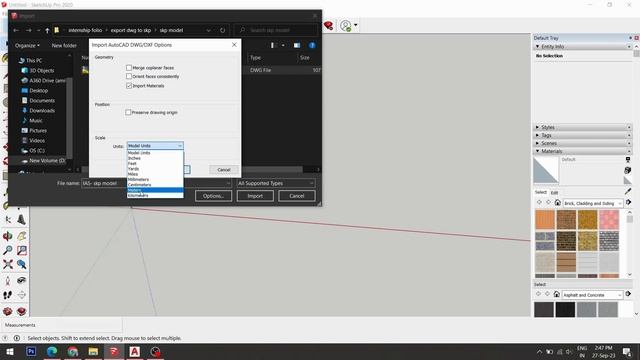Image resolution: width=640 pixels, height=360 pixels.
Task: Open the Units combo box showing Model Units
Action: (x=155, y=146)
